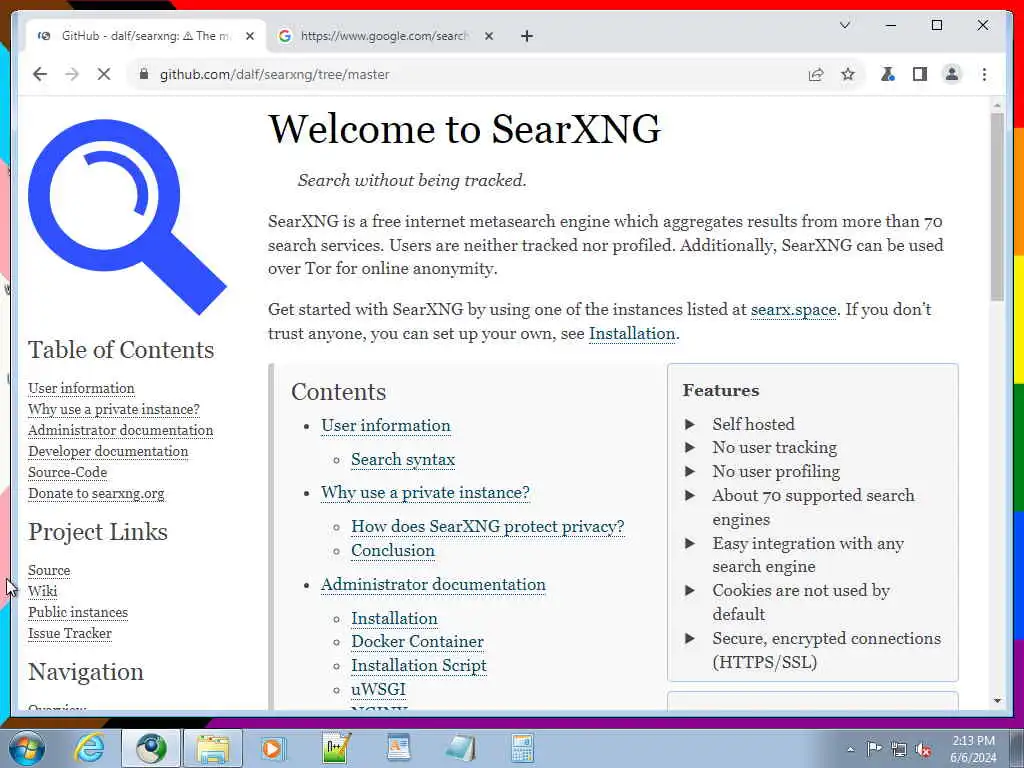
Task: Bookmark this page with the star icon
Action: 848,74
